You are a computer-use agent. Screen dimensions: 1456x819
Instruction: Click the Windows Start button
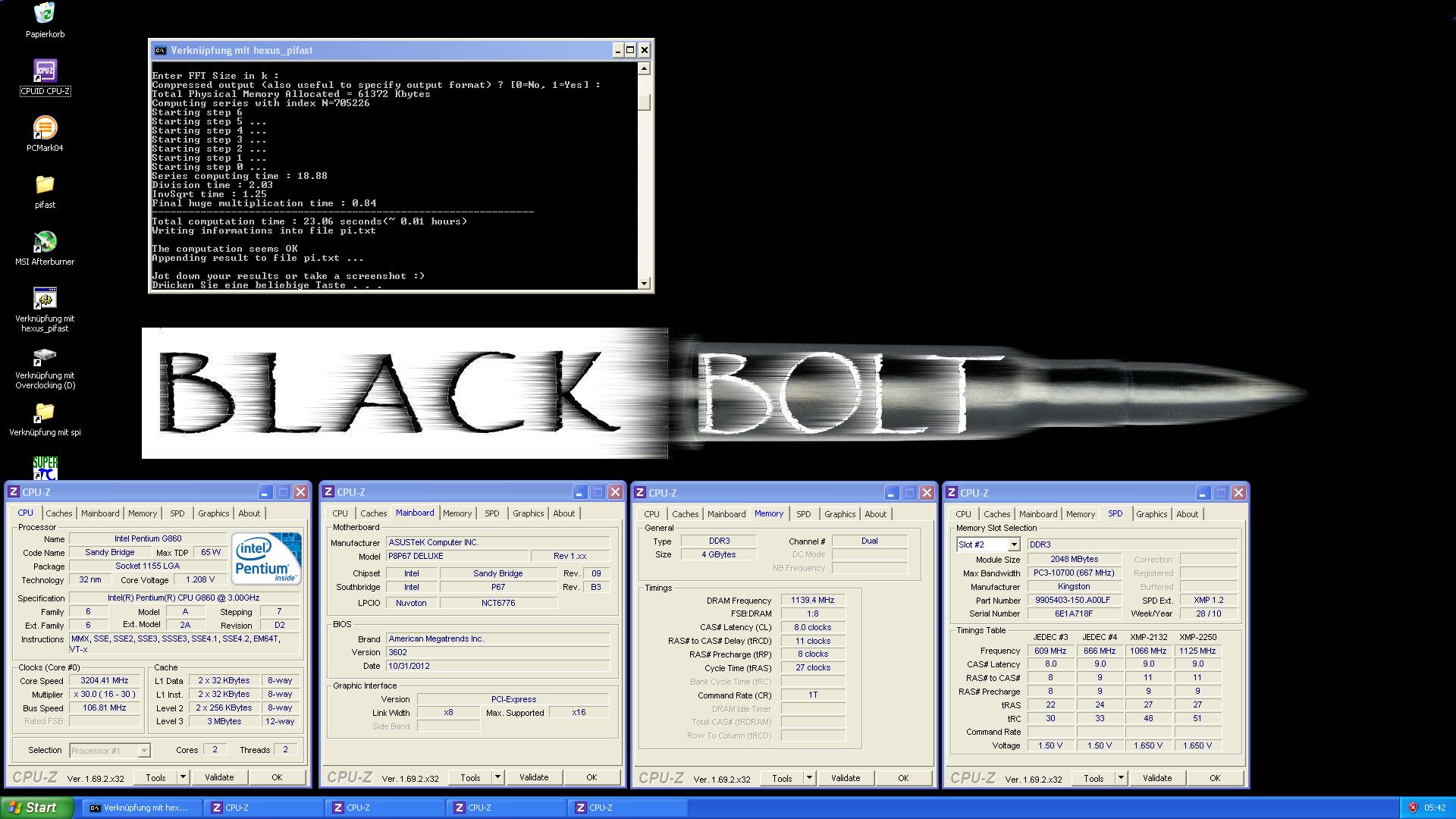pos(37,808)
